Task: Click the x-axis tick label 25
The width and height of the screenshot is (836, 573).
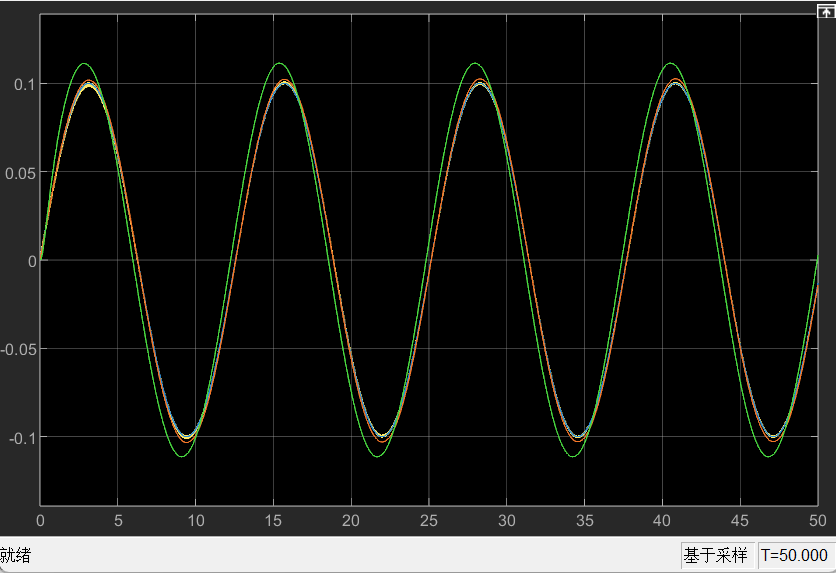Action: point(428,520)
